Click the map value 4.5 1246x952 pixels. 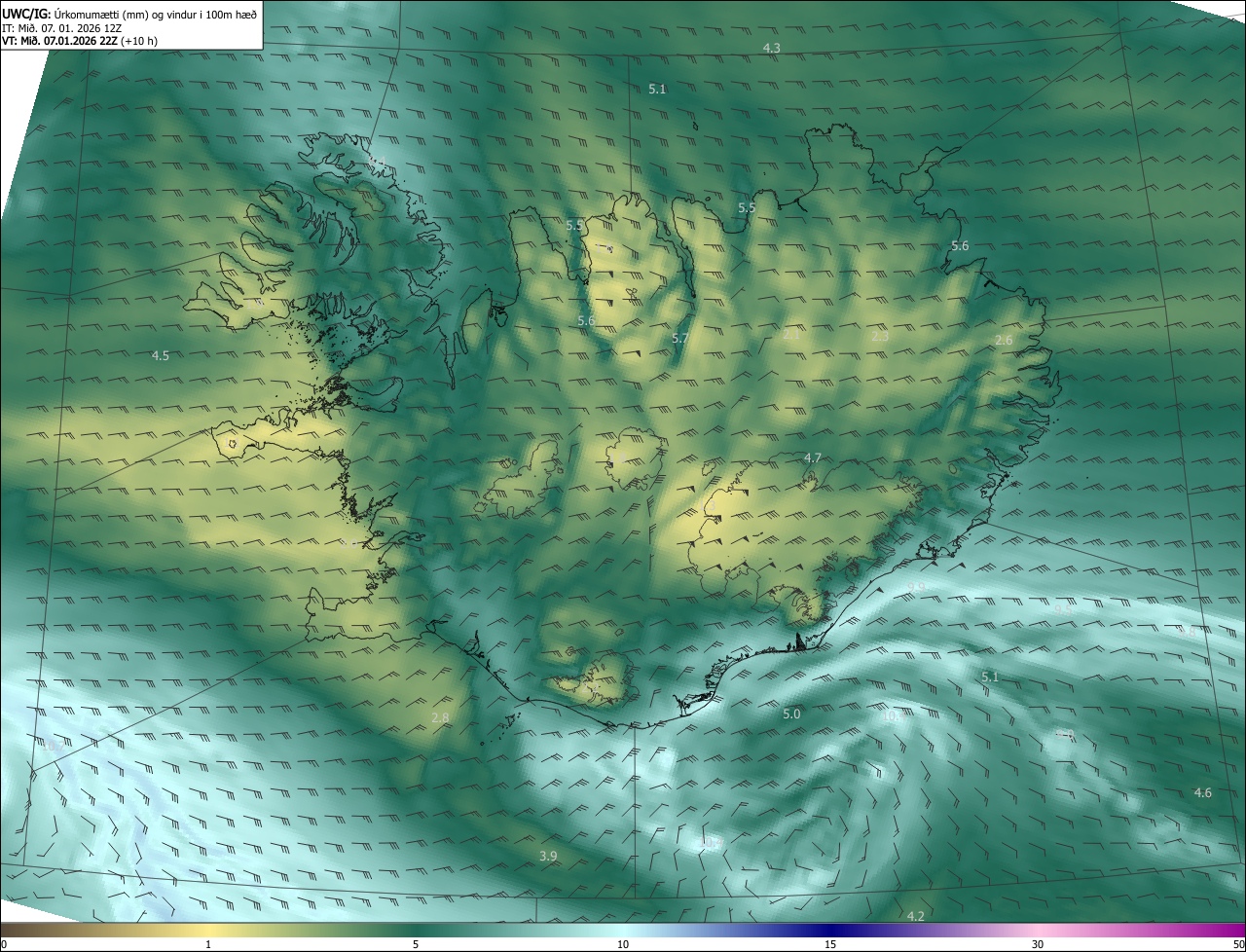161,355
